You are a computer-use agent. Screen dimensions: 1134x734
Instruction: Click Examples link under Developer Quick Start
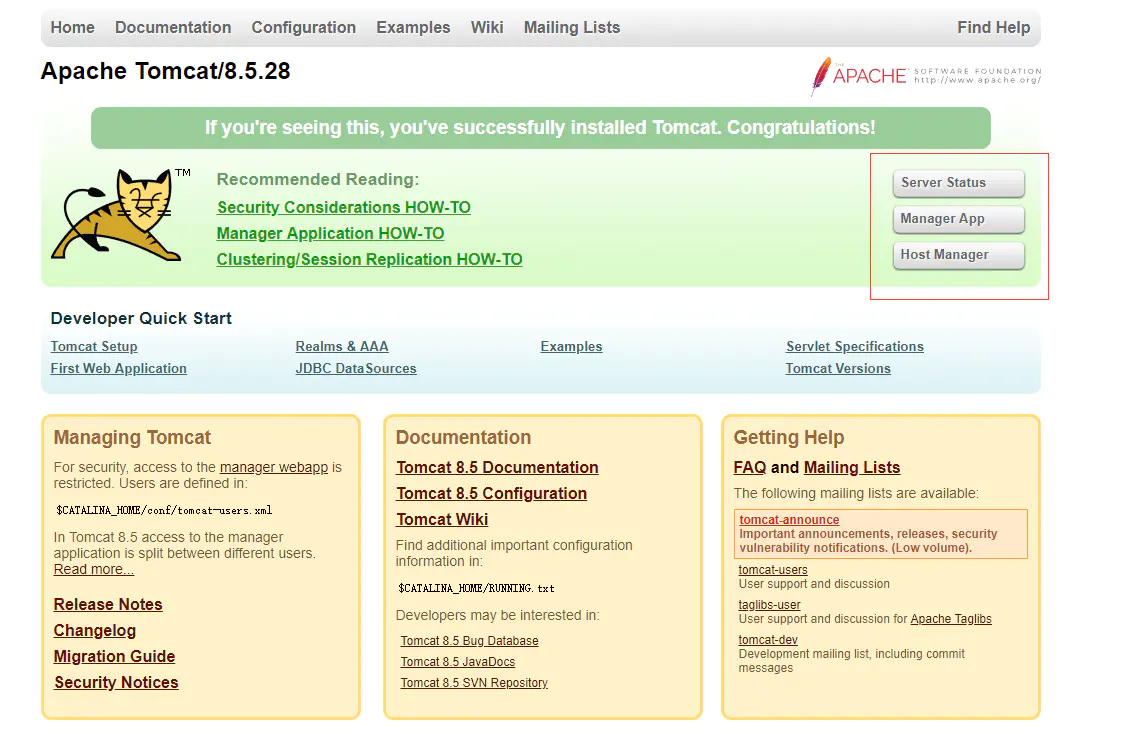571,346
